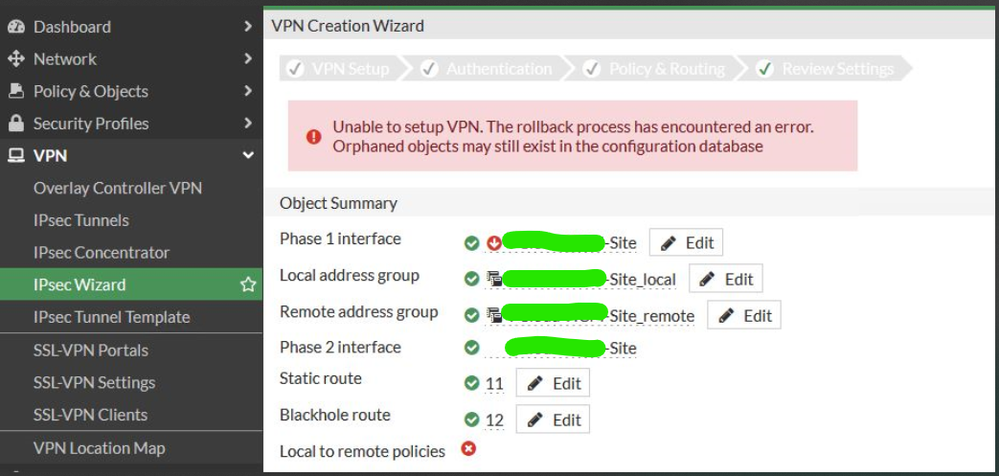
Task: Click the Network move-arrows icon
Action: [x=15, y=59]
